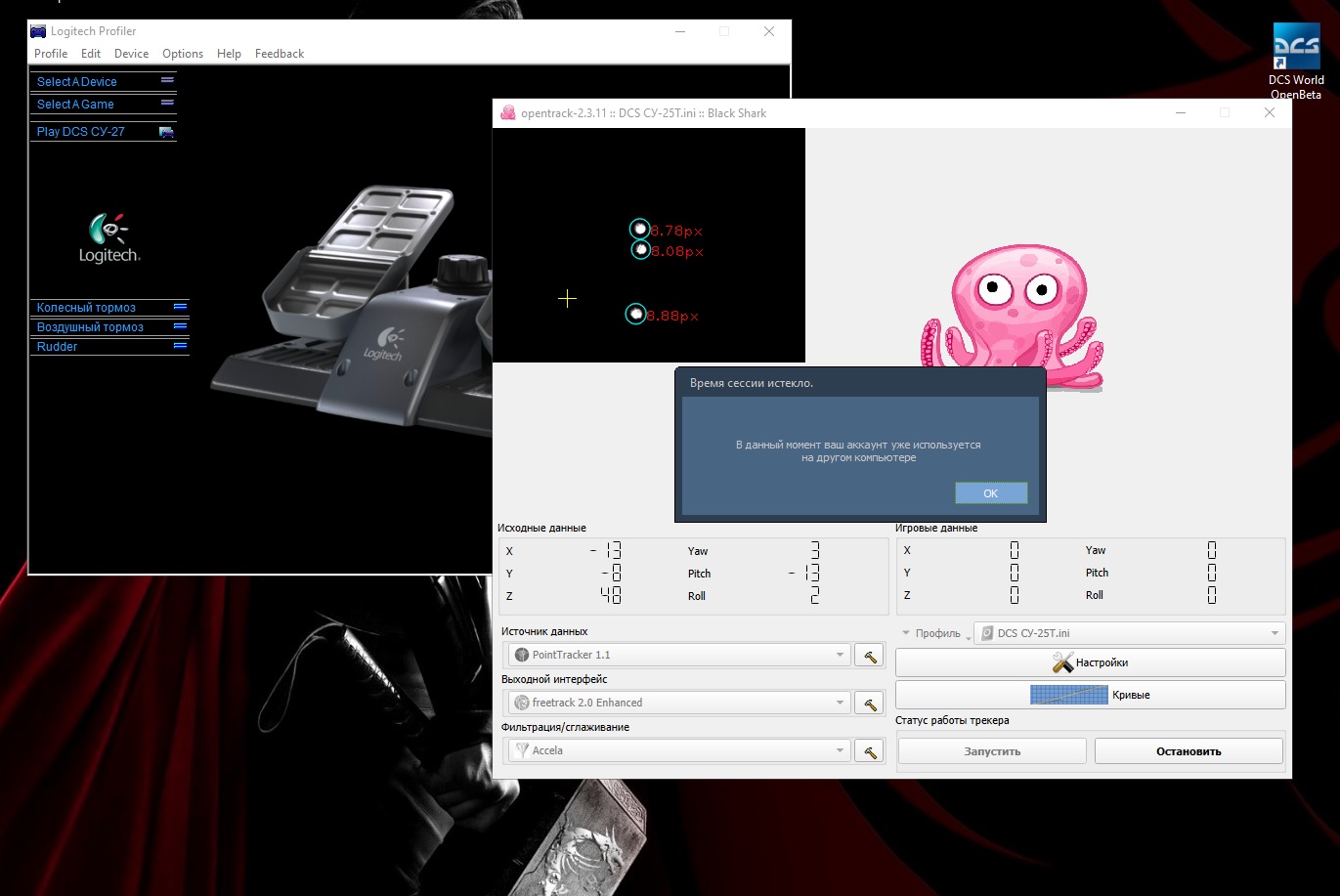Click the Select A Game menu icon

[x=167, y=103]
